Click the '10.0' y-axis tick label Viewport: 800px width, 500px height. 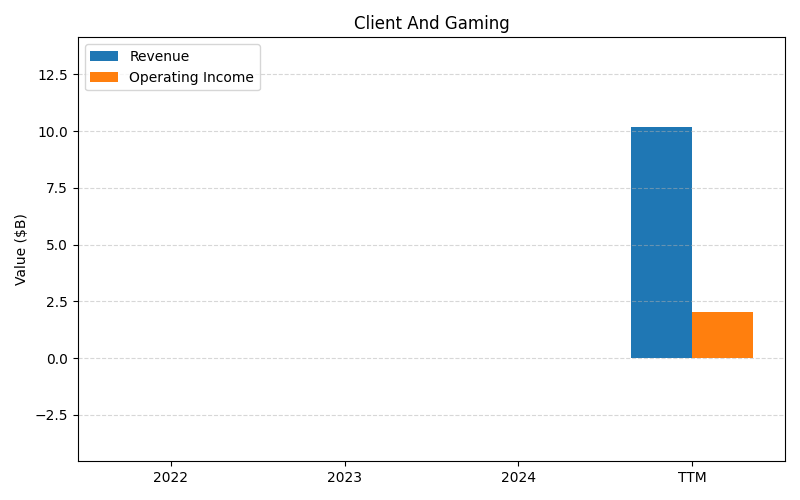tap(53, 132)
